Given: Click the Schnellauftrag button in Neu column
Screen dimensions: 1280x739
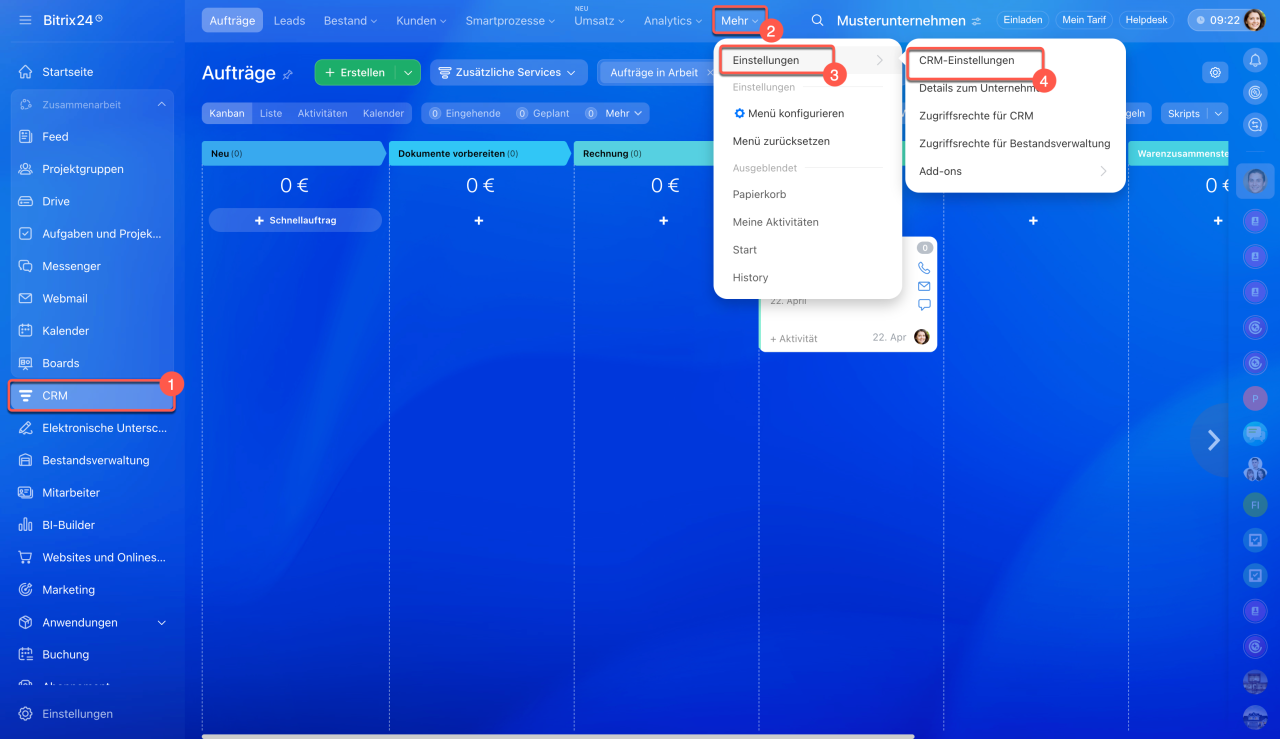Looking at the screenshot, I should (295, 220).
